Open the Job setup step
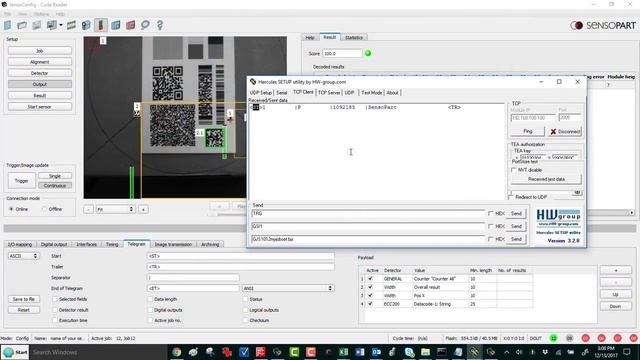Image resolution: width=640 pixels, height=360 pixels. point(40,51)
